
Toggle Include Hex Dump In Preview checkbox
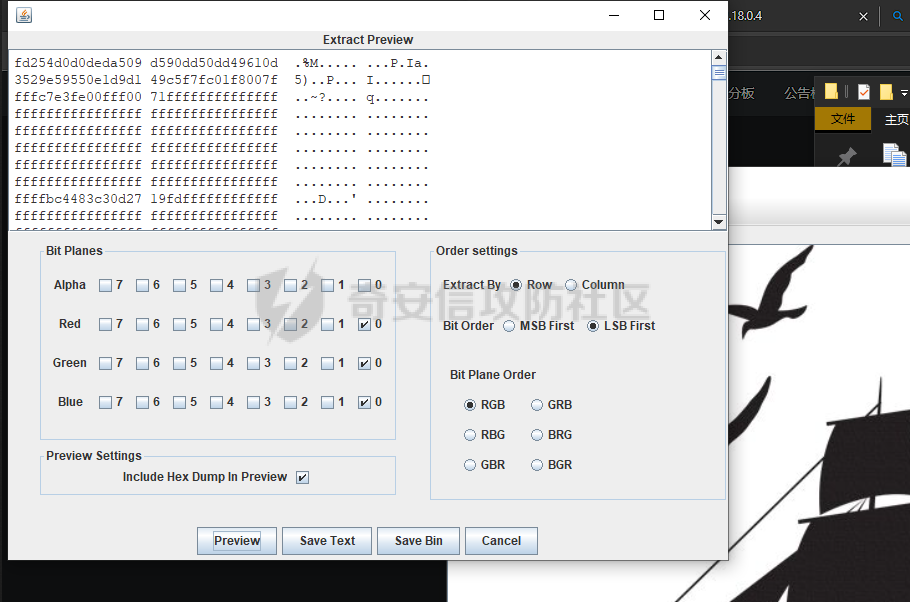pos(302,477)
